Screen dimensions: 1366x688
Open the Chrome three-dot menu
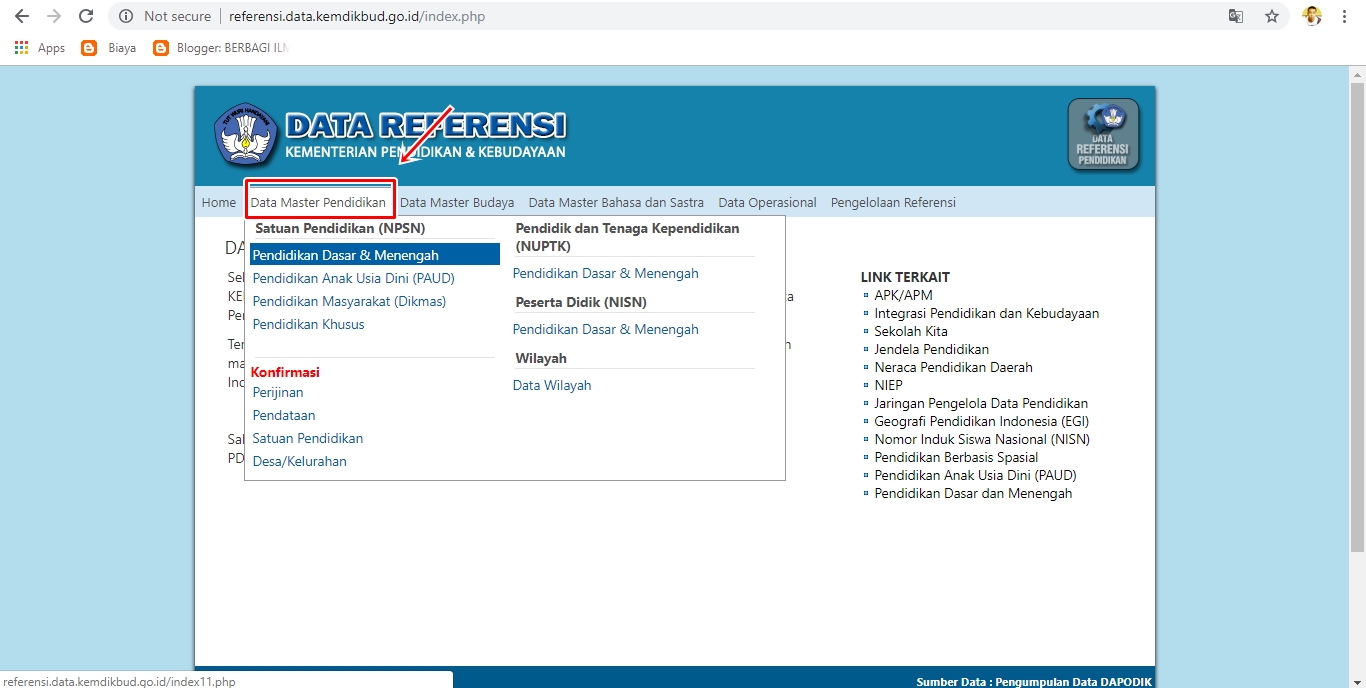(1344, 16)
